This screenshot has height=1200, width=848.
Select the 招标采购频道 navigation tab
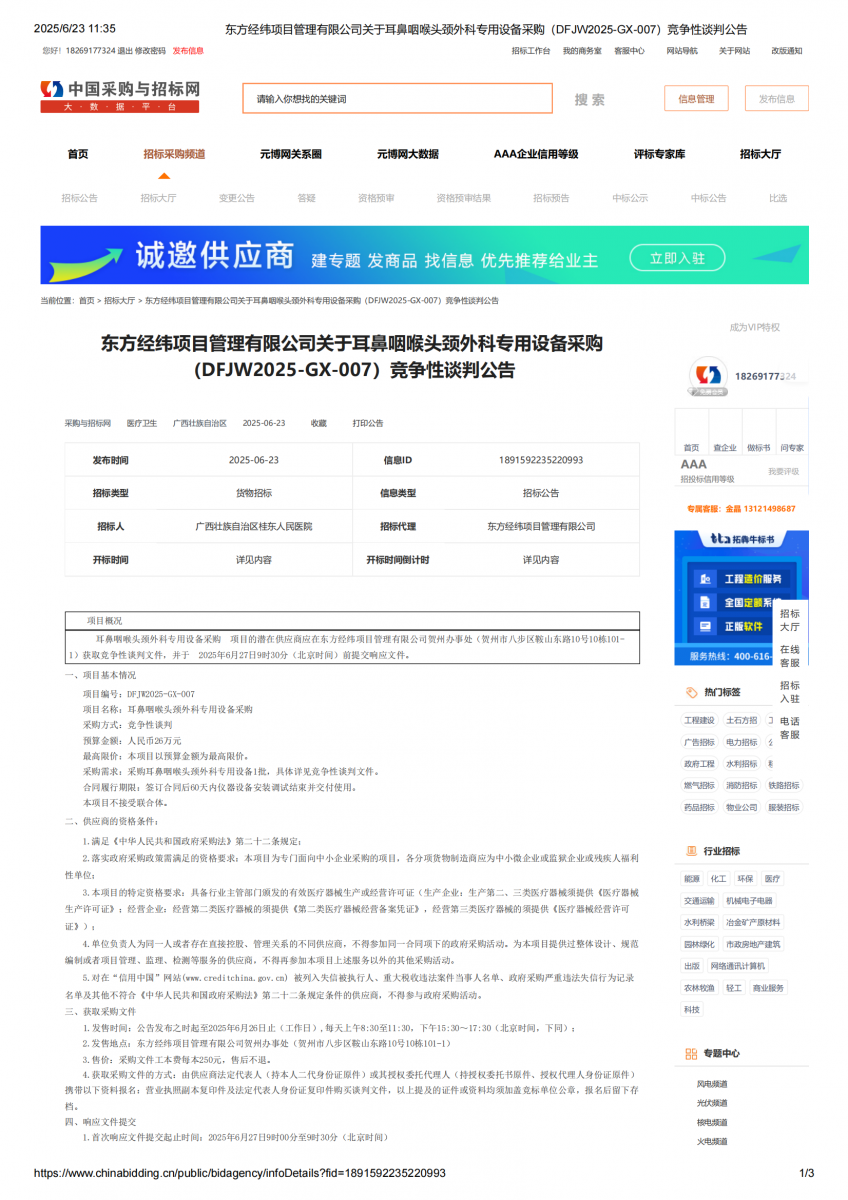click(174, 154)
